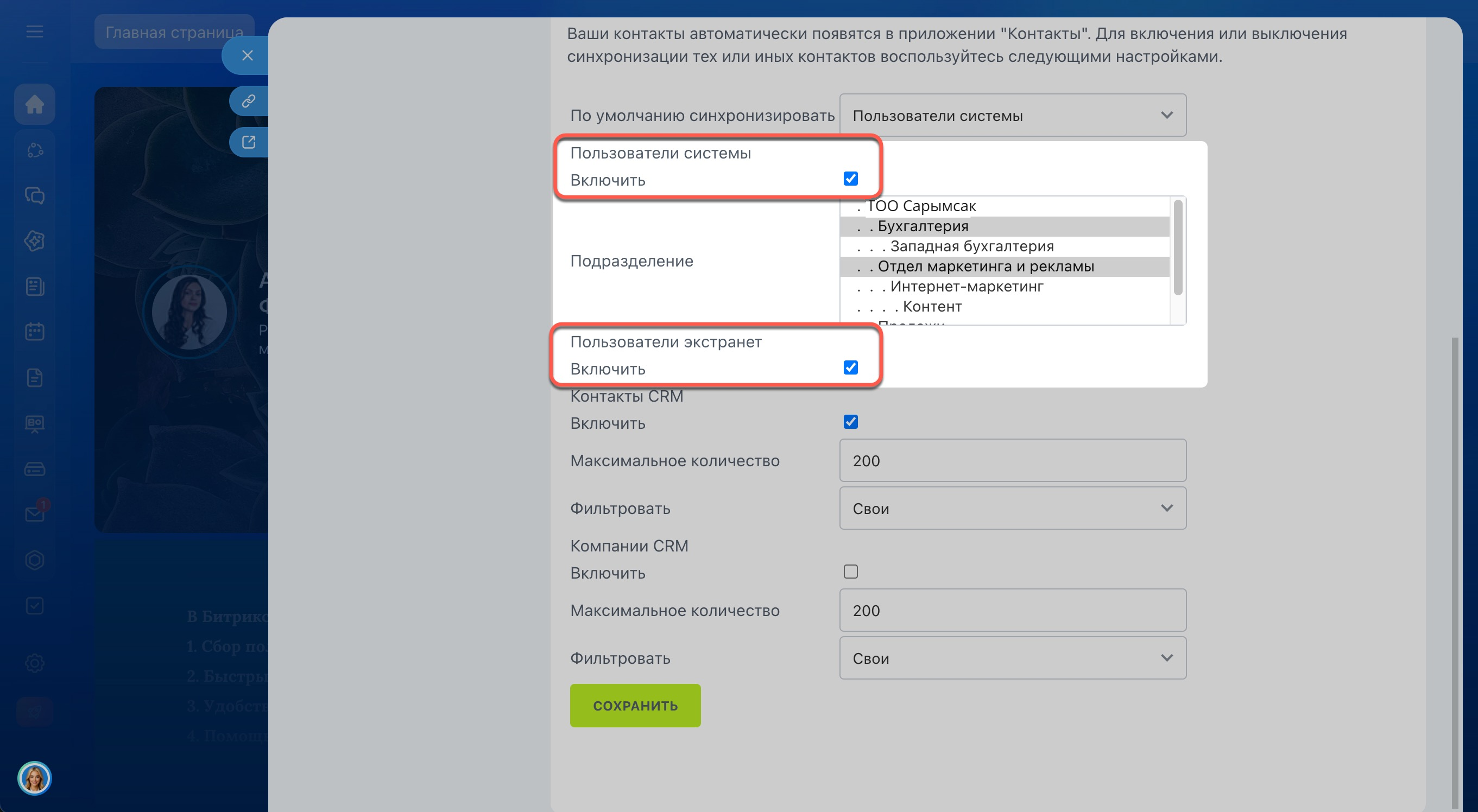
Task: Click the red rocket icon in sidebar
Action: click(x=34, y=712)
